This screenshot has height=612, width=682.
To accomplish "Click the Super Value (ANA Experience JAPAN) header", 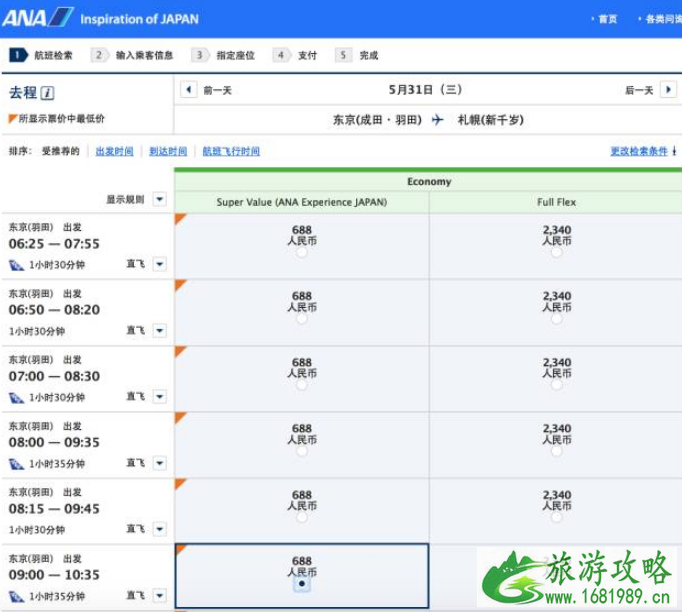I will coord(302,202).
